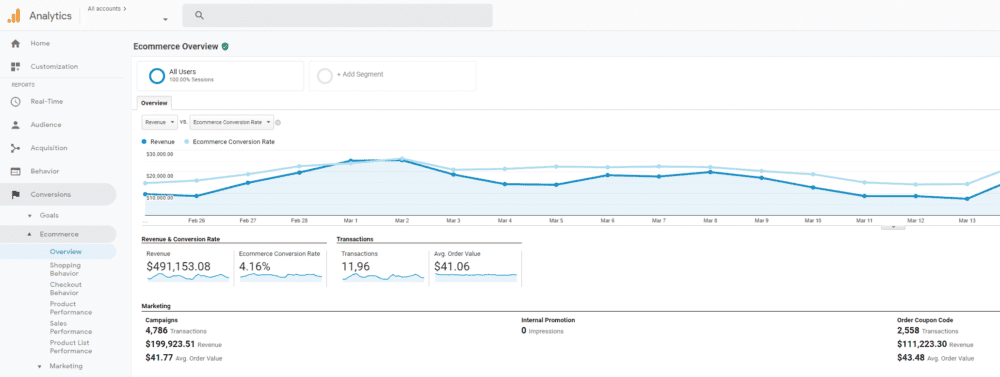Expand the Goals section in the sidebar

coord(29,216)
